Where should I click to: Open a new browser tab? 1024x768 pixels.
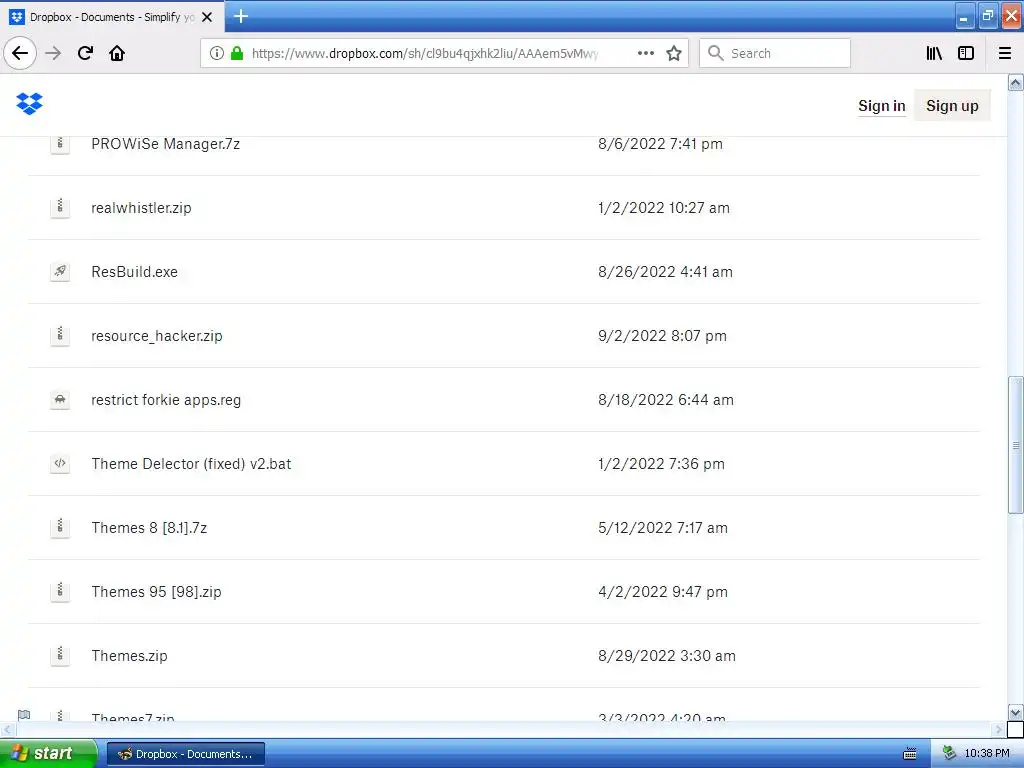pyautogui.click(x=241, y=16)
